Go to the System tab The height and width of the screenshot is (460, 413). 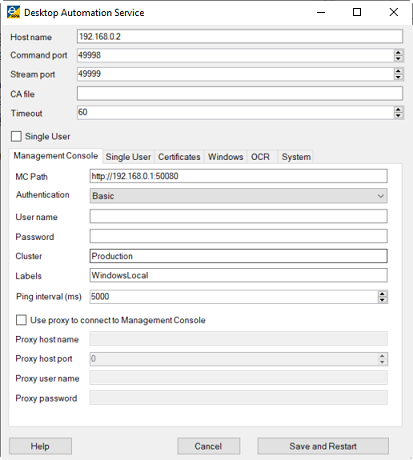(296, 157)
